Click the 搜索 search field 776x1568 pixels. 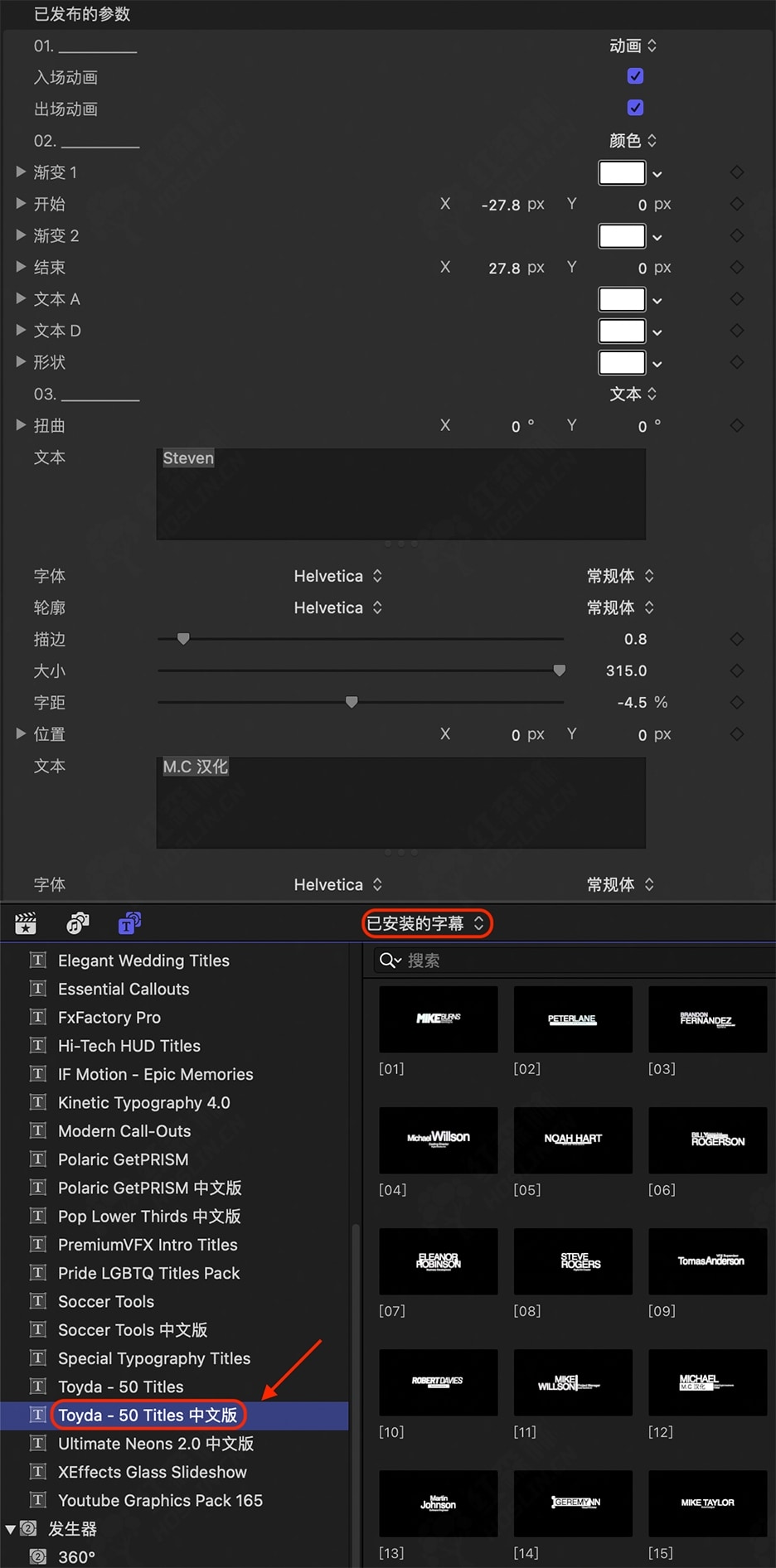click(575, 961)
